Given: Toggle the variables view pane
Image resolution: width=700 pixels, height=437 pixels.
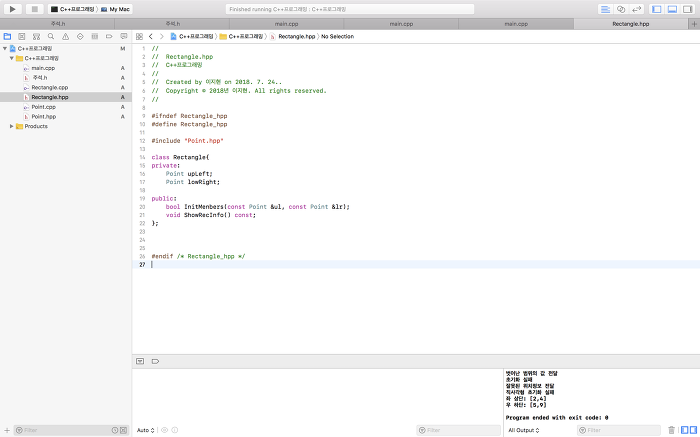Looking at the screenshot, I should (685, 430).
